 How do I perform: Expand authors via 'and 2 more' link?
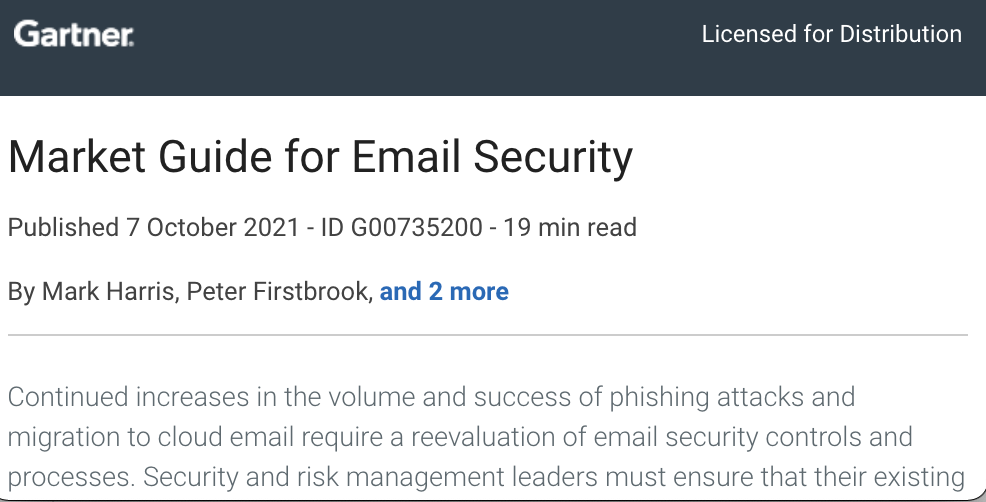444,291
